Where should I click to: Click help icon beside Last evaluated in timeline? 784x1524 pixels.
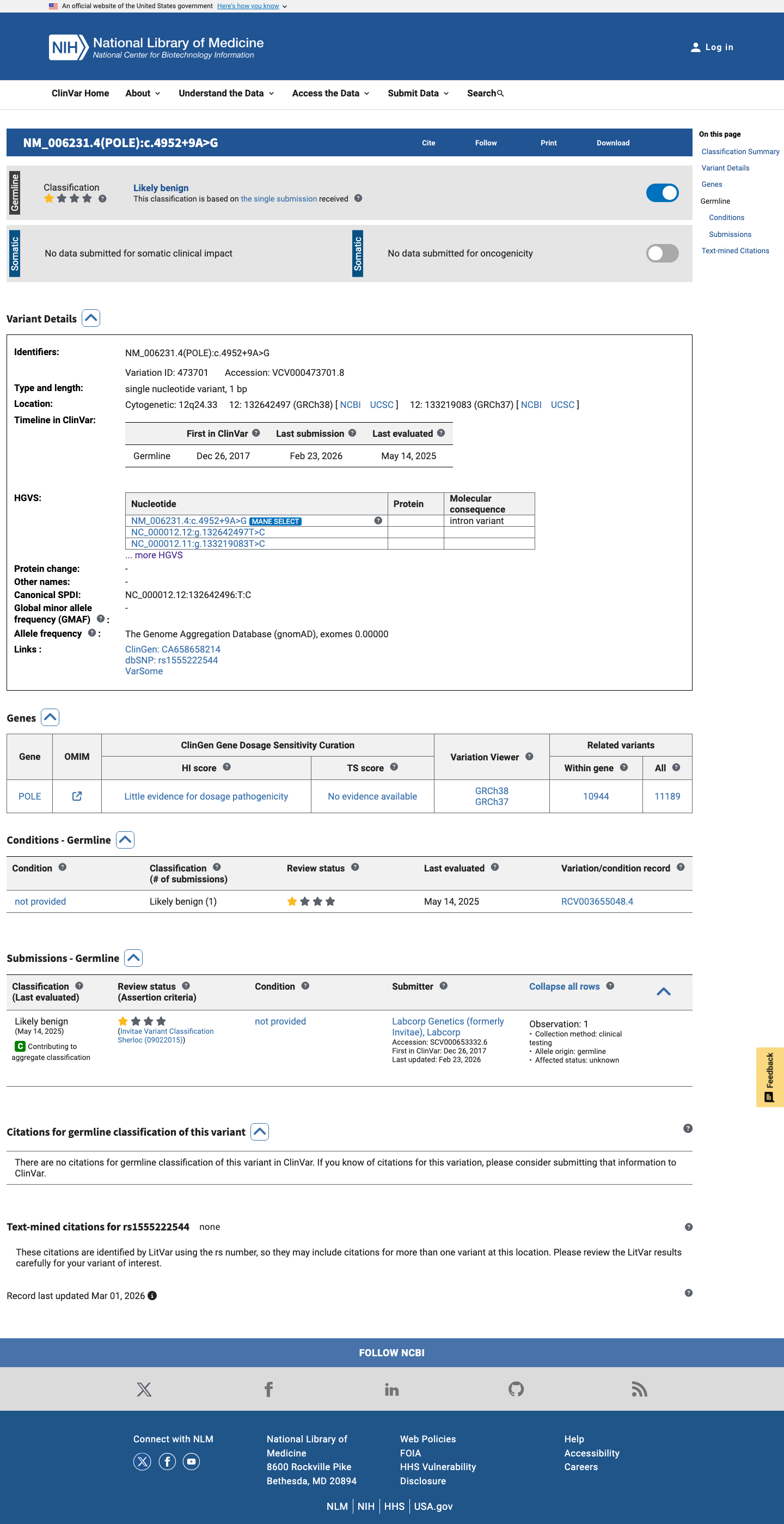pyautogui.click(x=441, y=433)
